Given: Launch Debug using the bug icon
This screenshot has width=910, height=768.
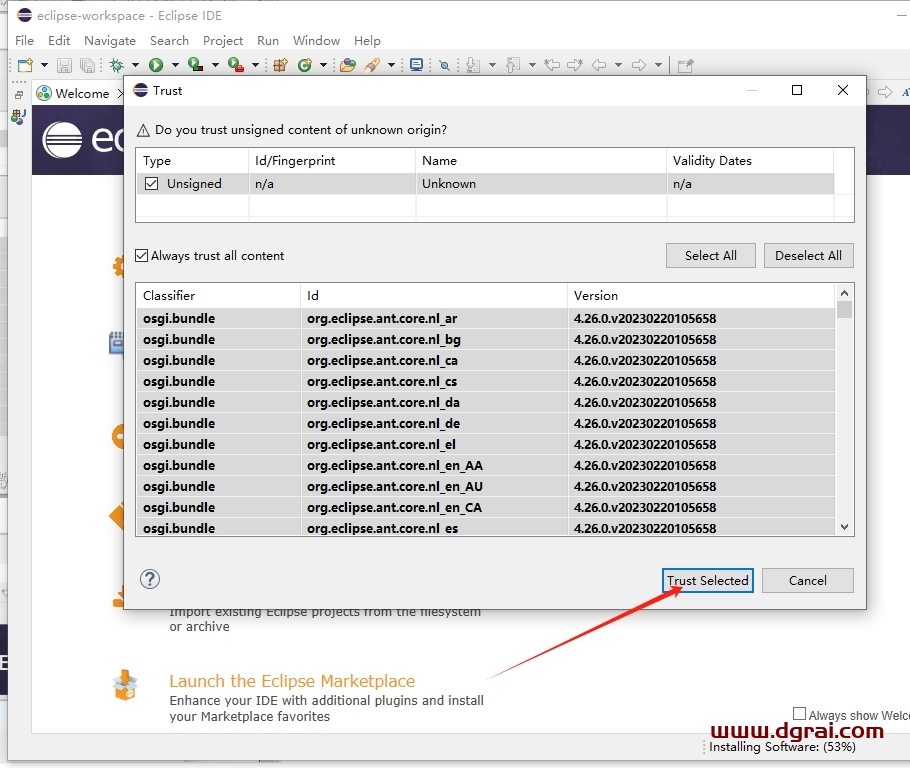Looking at the screenshot, I should click(x=117, y=65).
